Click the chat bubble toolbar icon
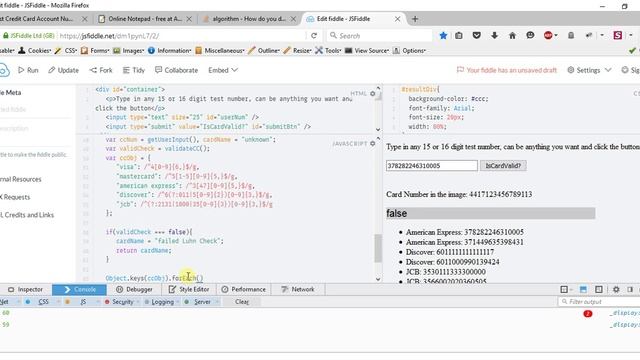Screen dimensions: 640x360 (530, 36)
